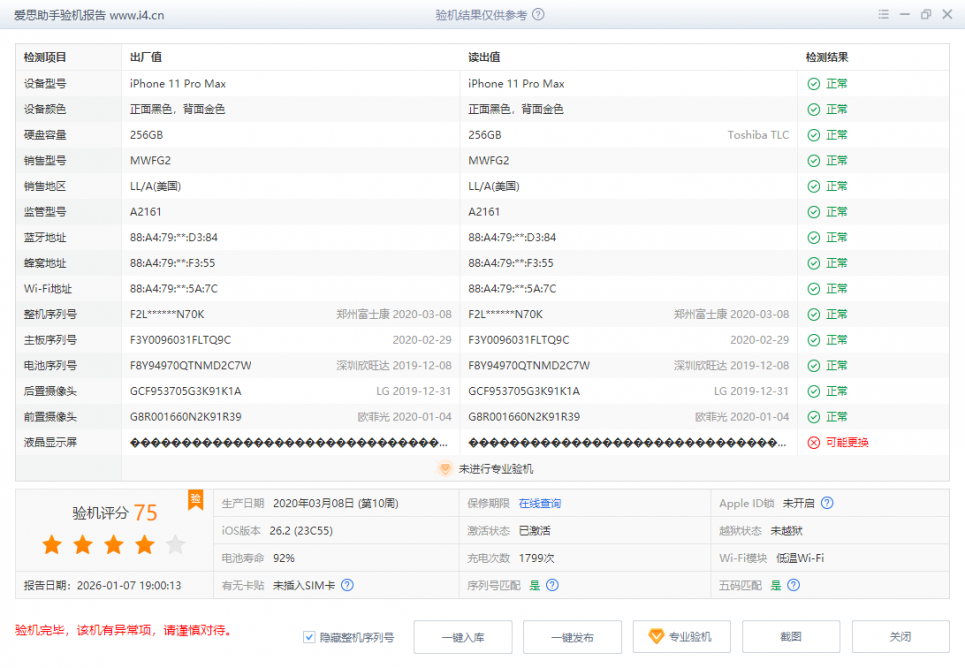Open the title bar list menu icon
The height and width of the screenshot is (668, 965).
pyautogui.click(x=883, y=15)
